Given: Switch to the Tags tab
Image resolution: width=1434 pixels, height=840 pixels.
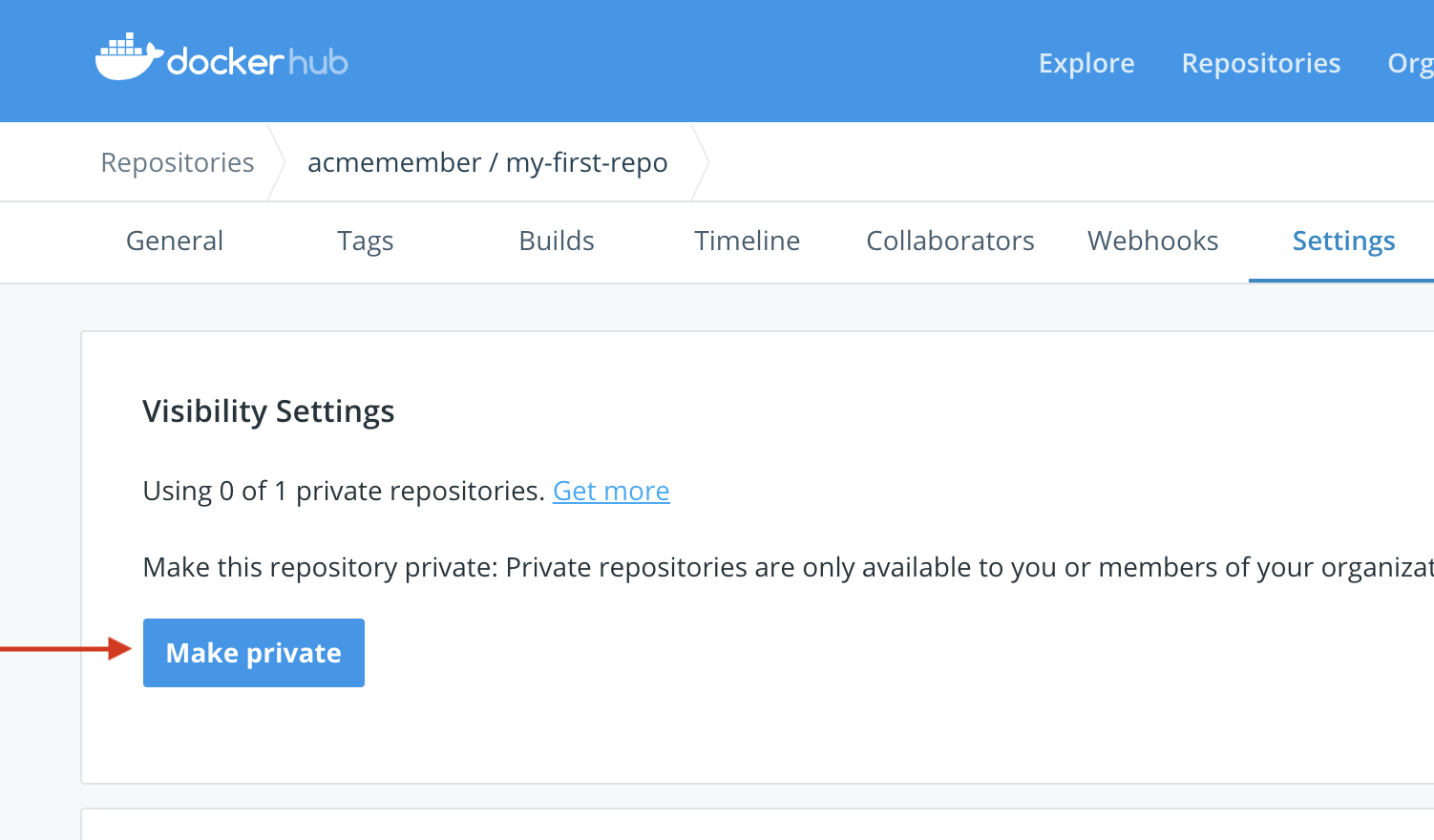Looking at the screenshot, I should point(365,241).
